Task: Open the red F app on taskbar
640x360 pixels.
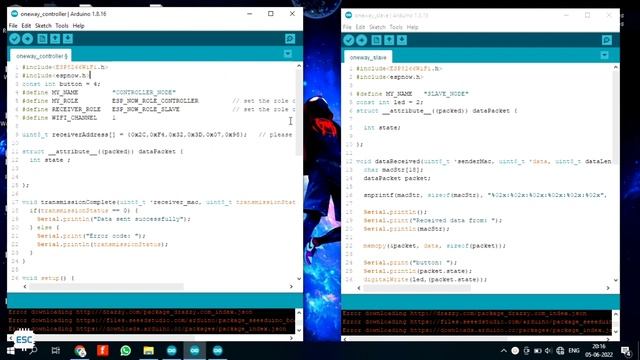Action: [x=103, y=351]
